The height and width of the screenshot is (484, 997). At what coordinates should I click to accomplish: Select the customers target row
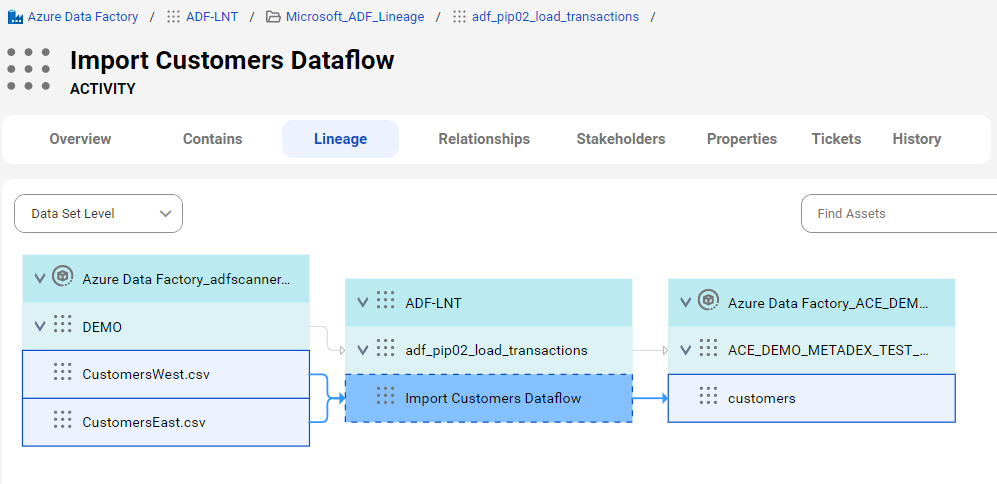point(811,398)
